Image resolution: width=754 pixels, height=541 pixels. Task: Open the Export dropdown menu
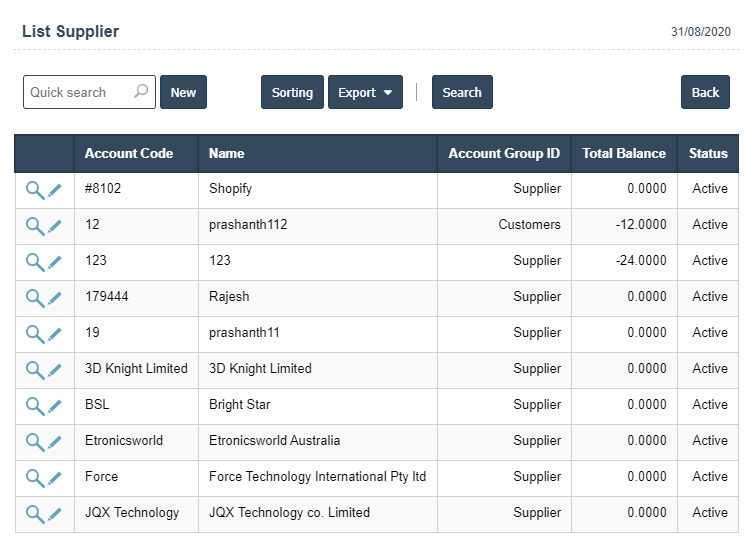(365, 92)
